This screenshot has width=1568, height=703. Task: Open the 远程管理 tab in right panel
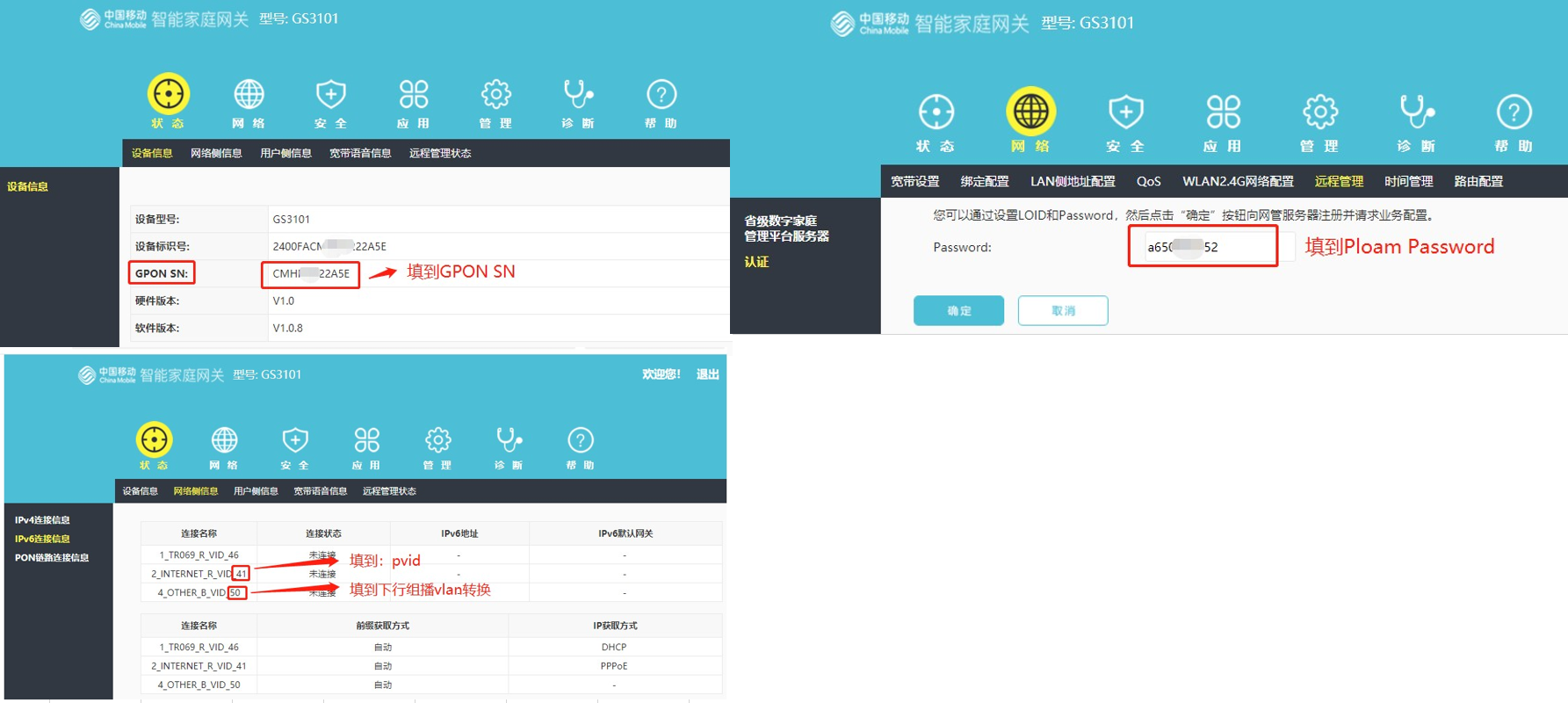click(x=1339, y=181)
